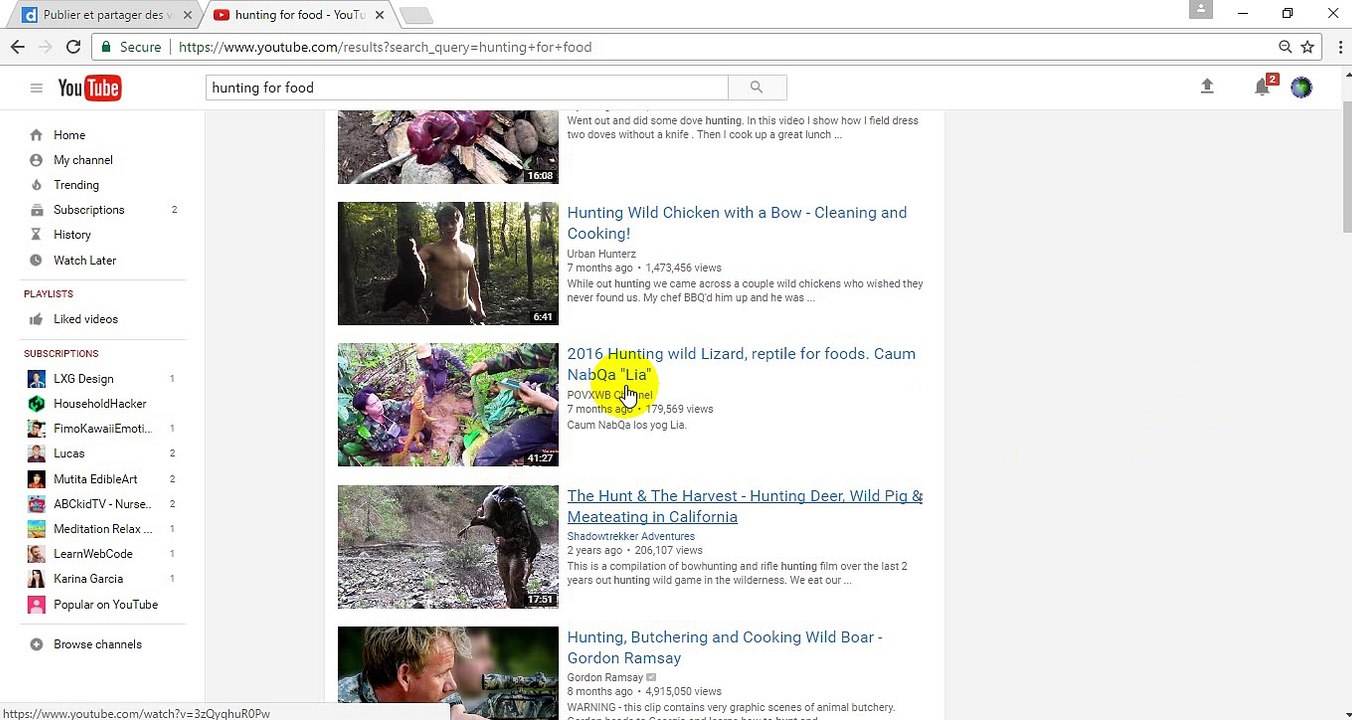Click the My channel person icon
1352x720 pixels.
click(36, 160)
